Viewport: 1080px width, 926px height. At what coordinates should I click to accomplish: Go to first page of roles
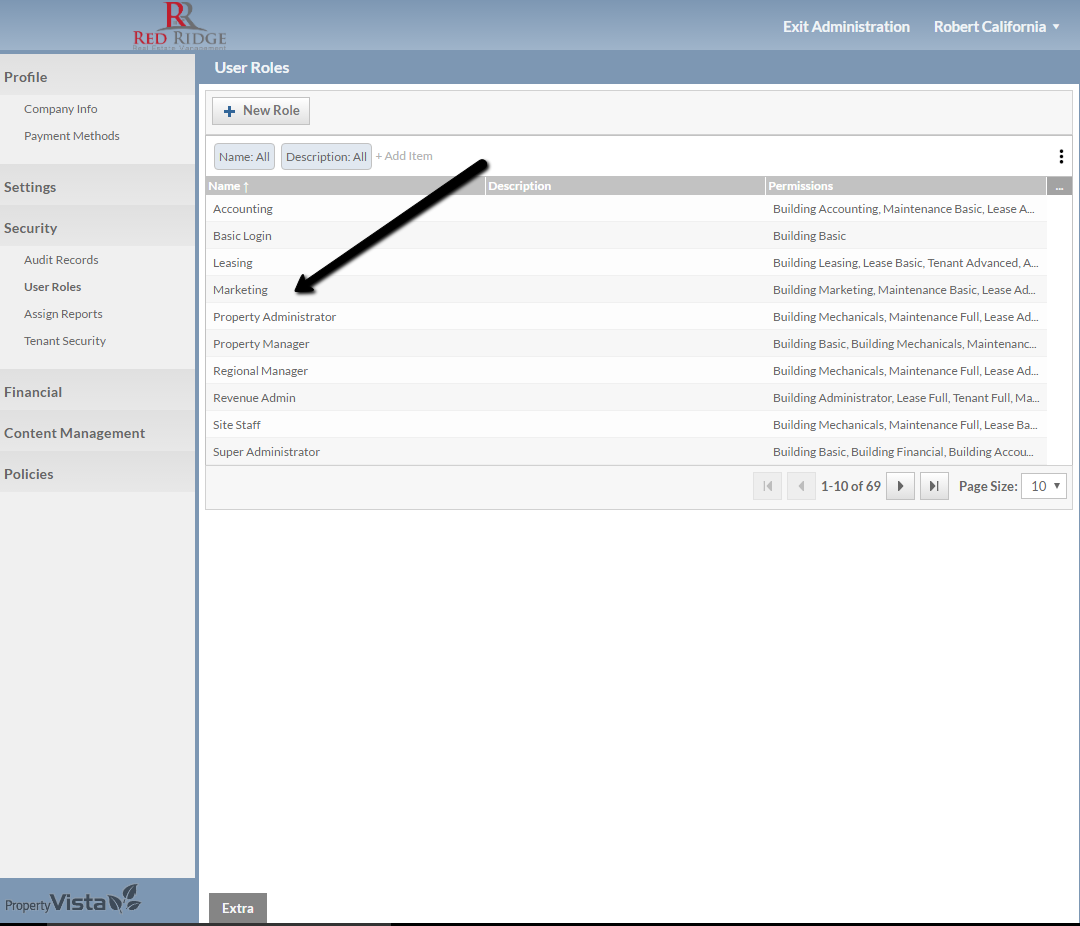point(767,486)
